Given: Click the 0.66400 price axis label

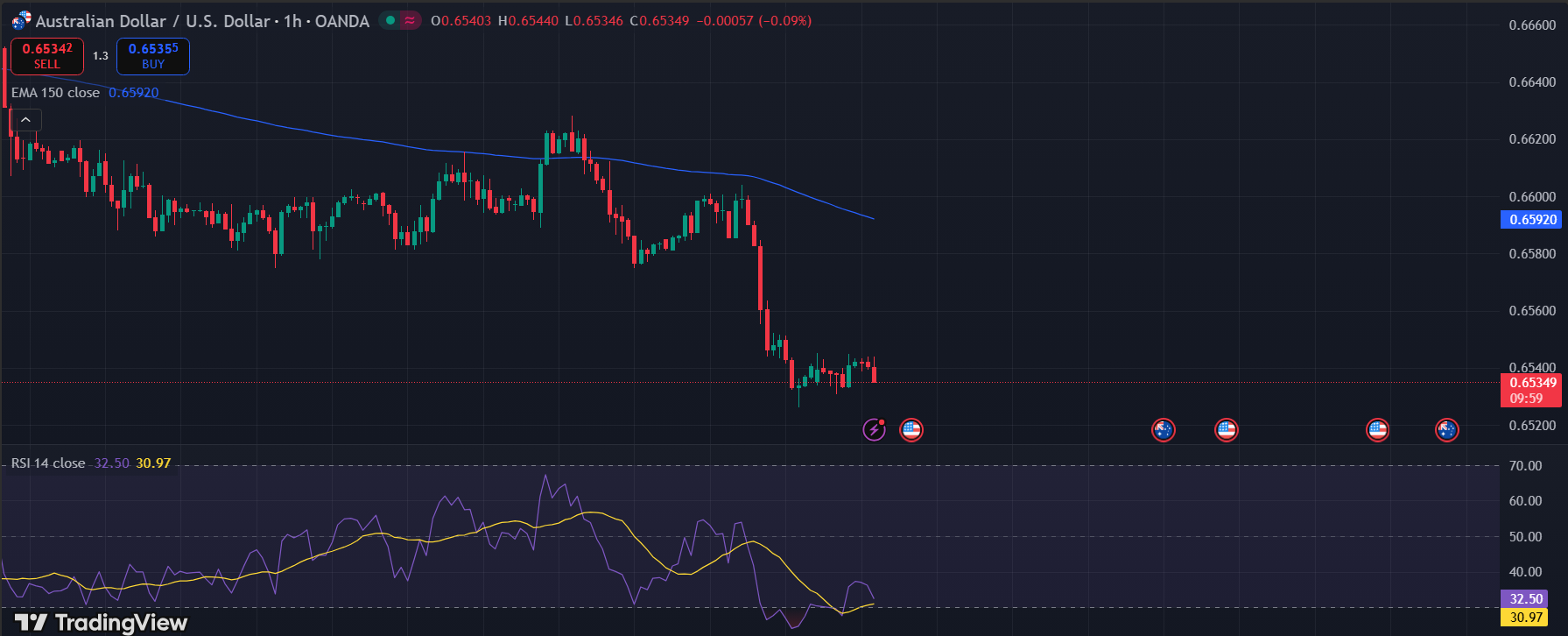Looking at the screenshot, I should (1532, 82).
